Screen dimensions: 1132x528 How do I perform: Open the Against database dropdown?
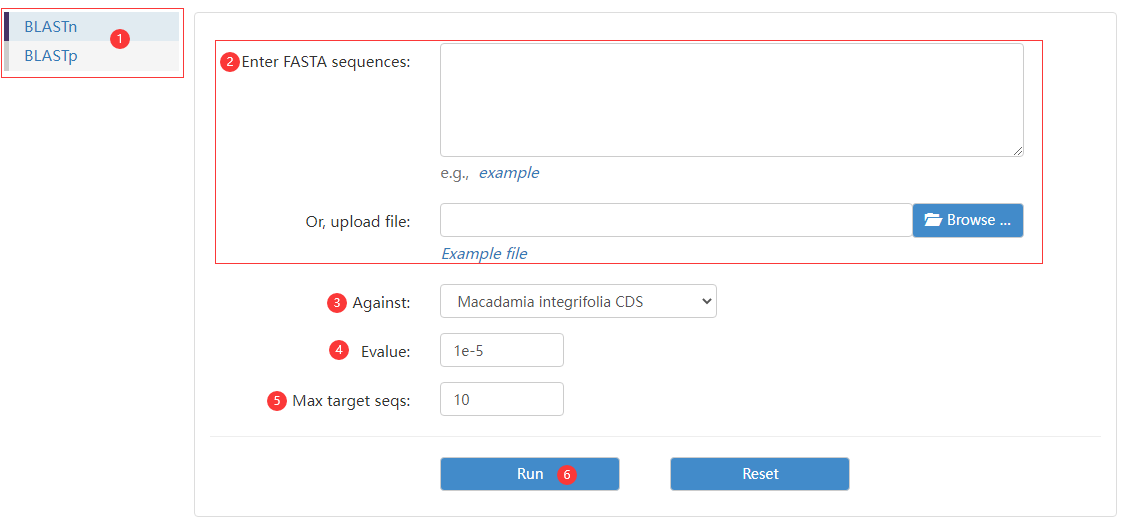tap(578, 301)
